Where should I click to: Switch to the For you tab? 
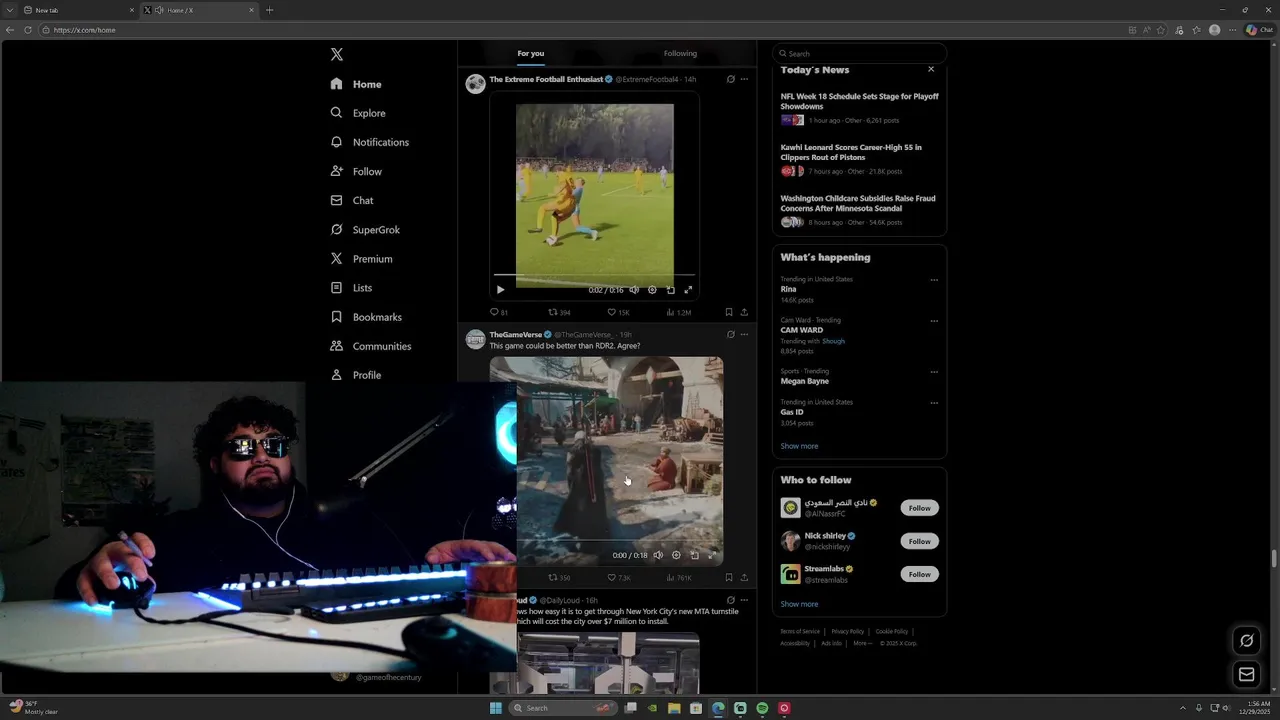531,53
